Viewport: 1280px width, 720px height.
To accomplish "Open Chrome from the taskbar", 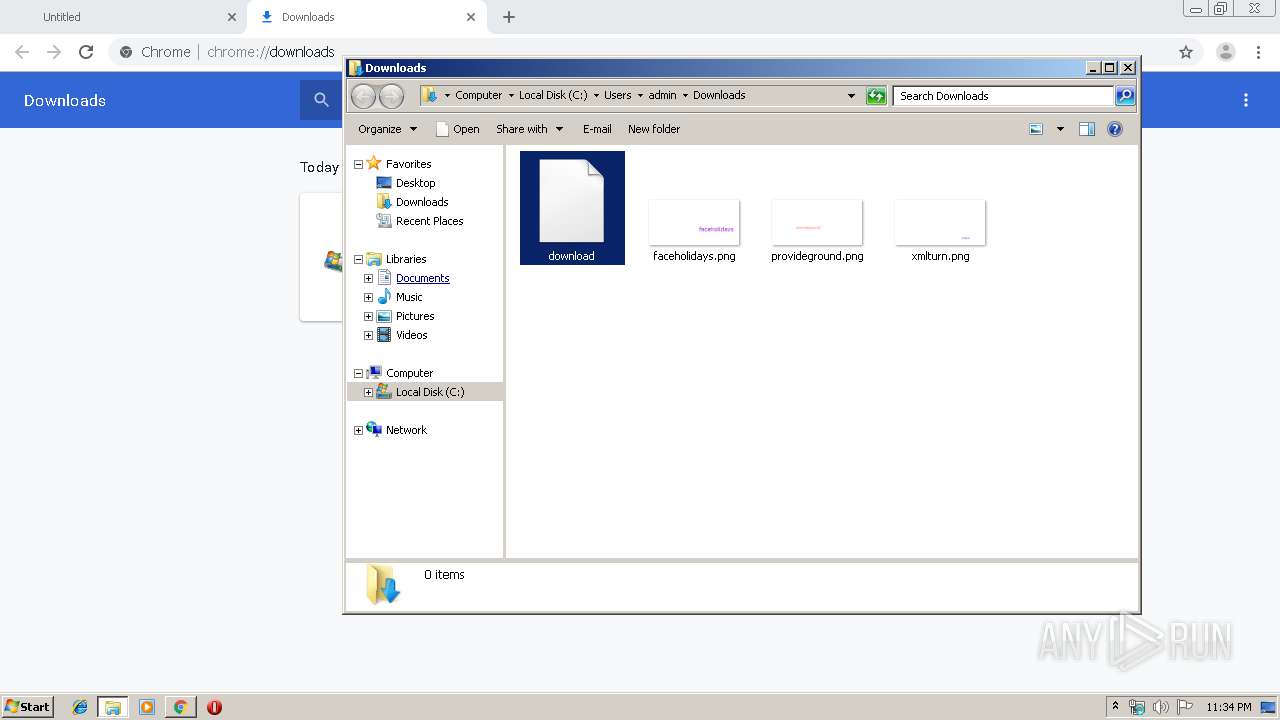I will point(180,707).
